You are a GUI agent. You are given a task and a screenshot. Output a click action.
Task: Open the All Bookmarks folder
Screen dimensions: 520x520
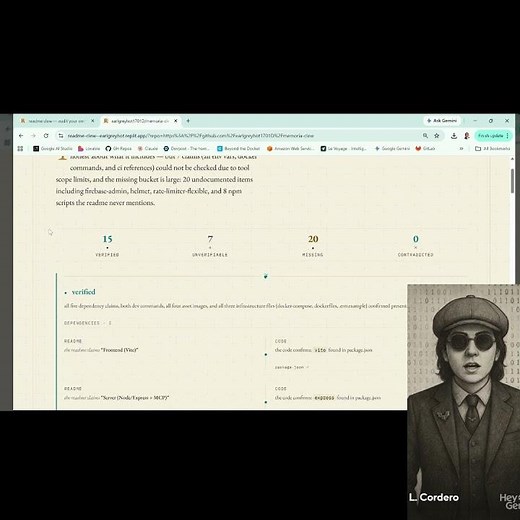[x=493, y=149]
